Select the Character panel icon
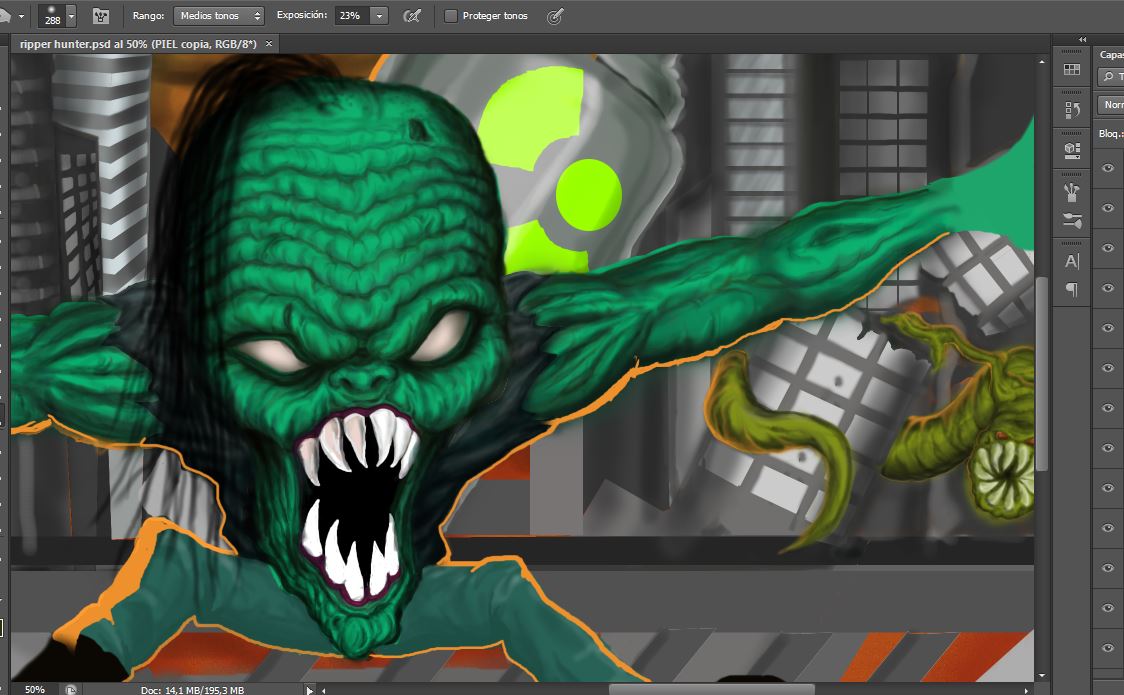Screen dimensions: 1124x695 (x=1071, y=259)
